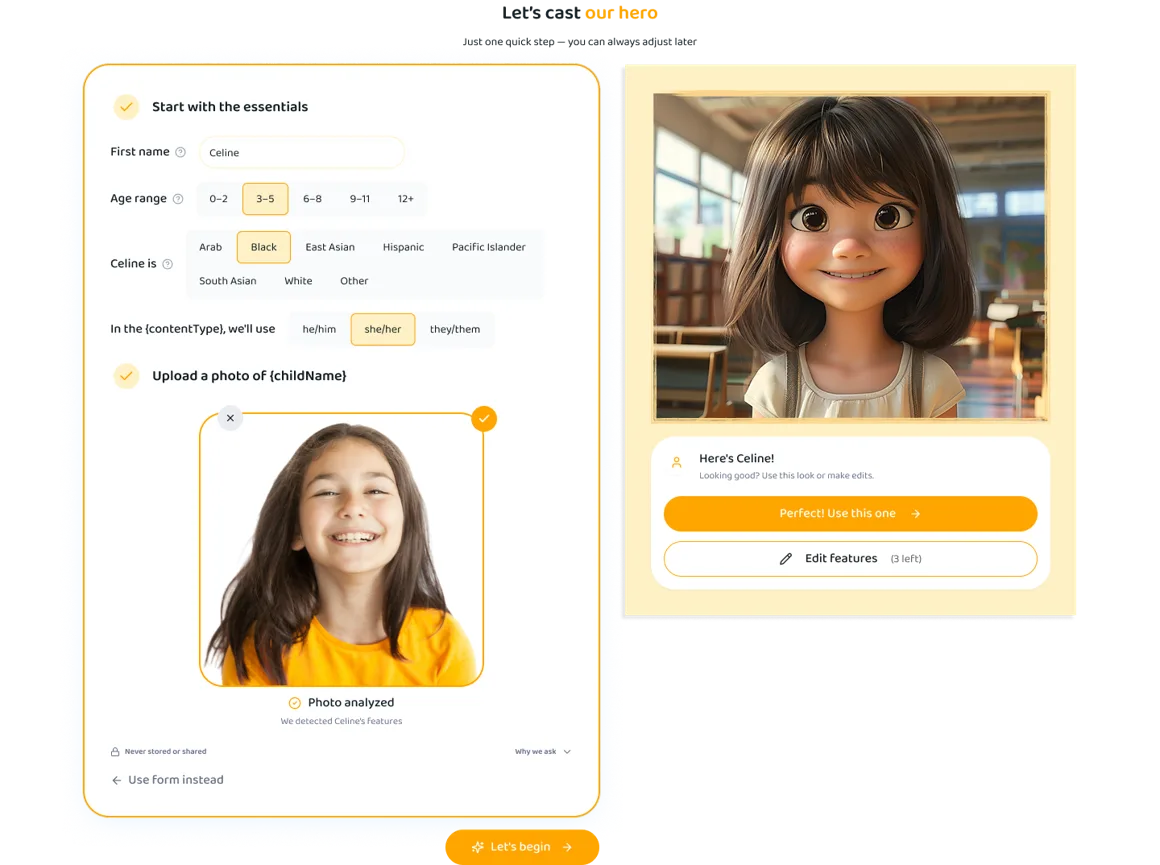The height and width of the screenshot is (865, 1160).
Task: Click the 'Never stored or shared' text
Action: pyautogui.click(x=166, y=752)
